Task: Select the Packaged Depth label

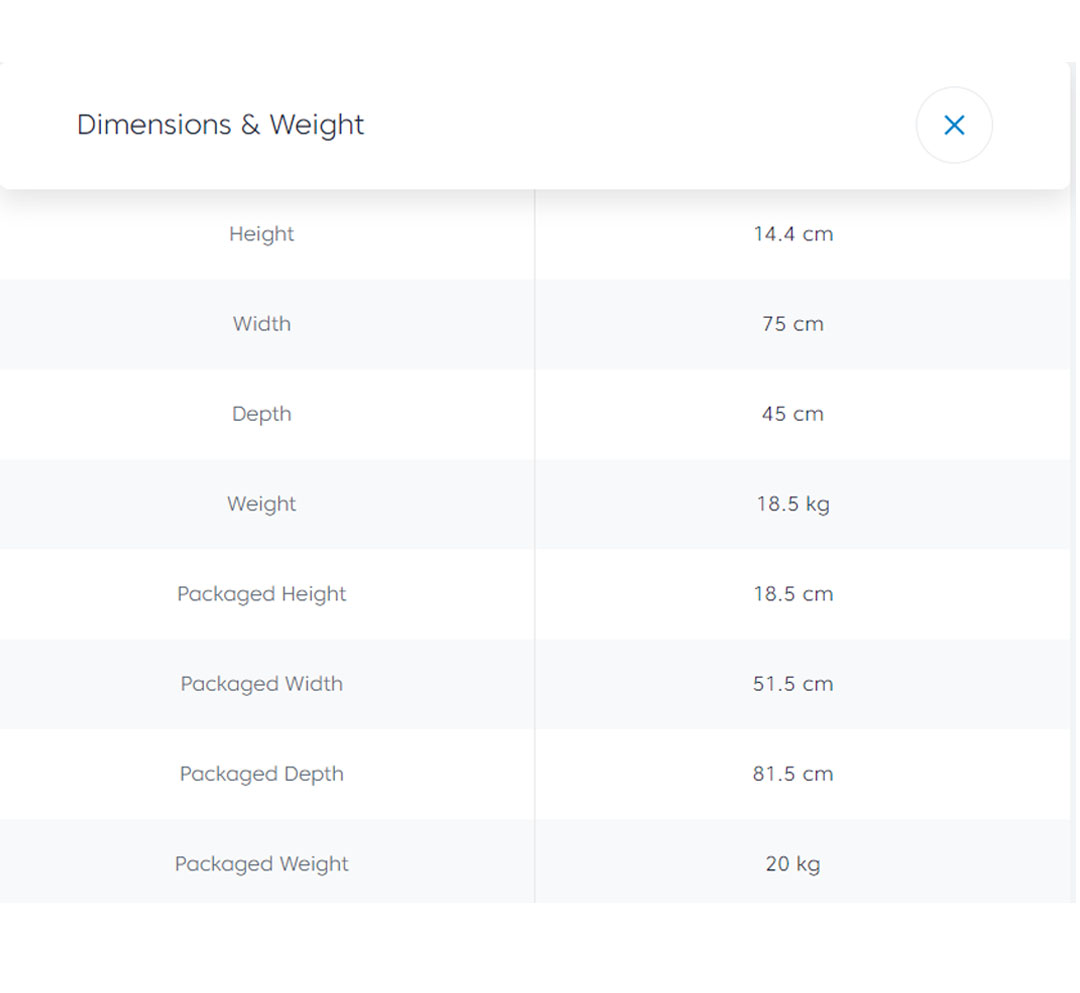Action: [262, 774]
